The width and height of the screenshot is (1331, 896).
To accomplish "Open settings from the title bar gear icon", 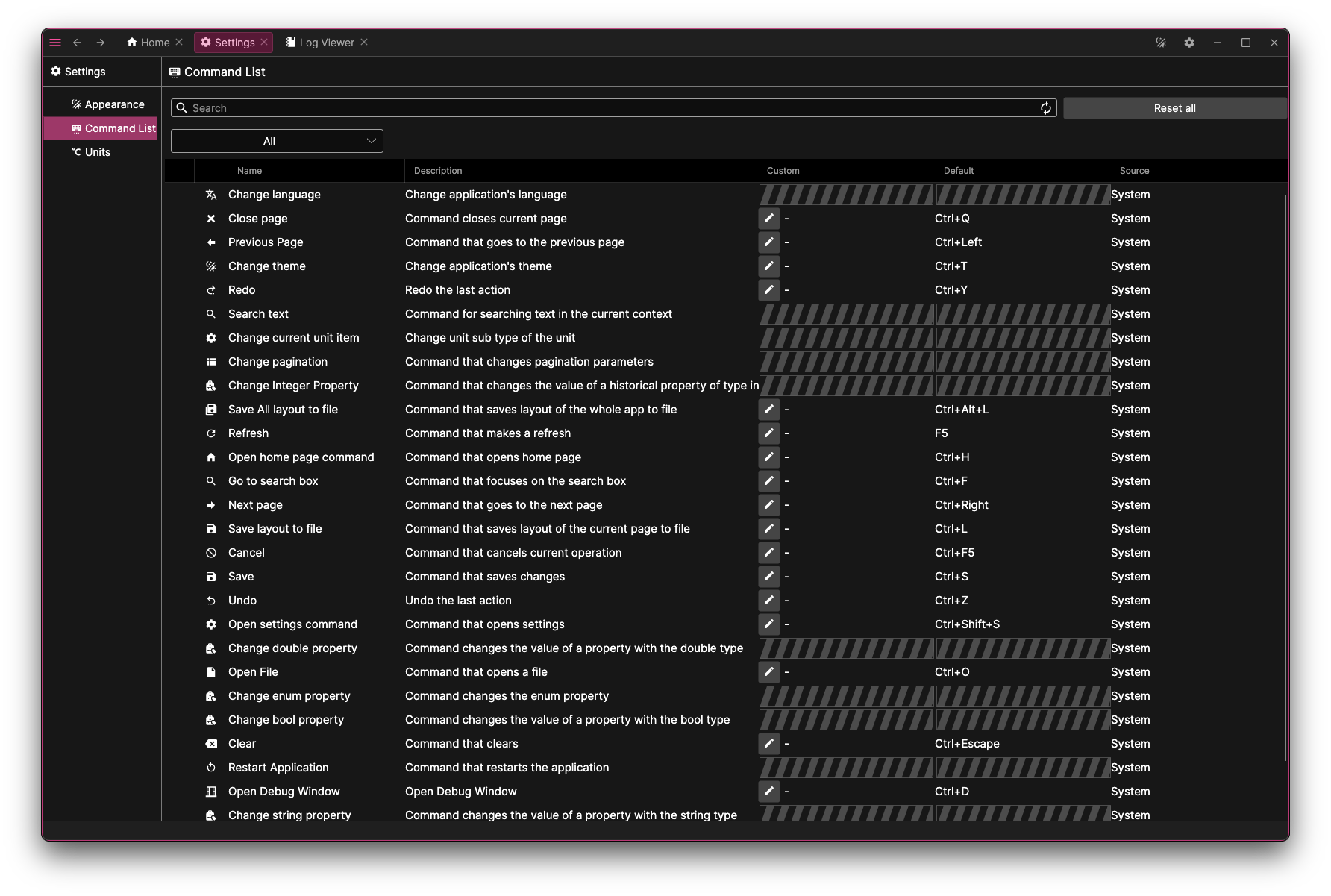I will (x=1189, y=43).
